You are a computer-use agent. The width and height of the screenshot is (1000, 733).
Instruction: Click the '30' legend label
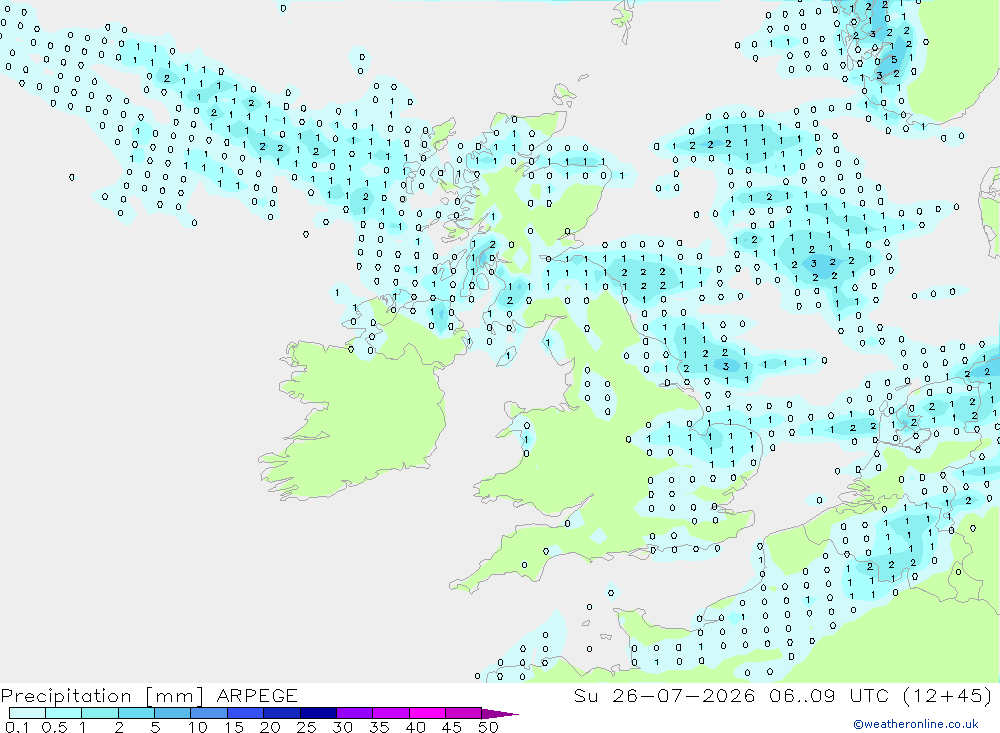click(343, 727)
